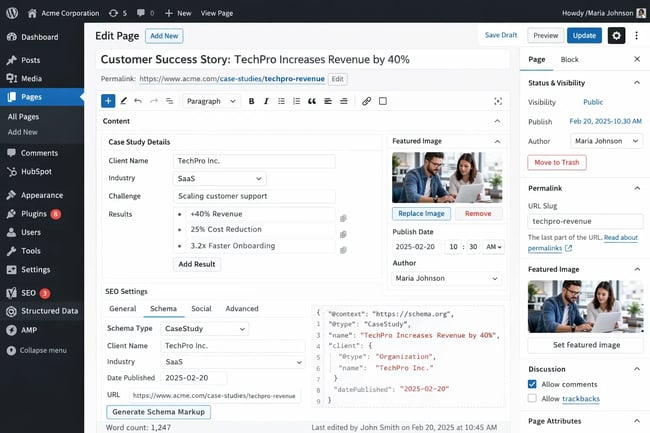Click the updates icon showing 5
The image size is (650, 433).
click(113, 13)
